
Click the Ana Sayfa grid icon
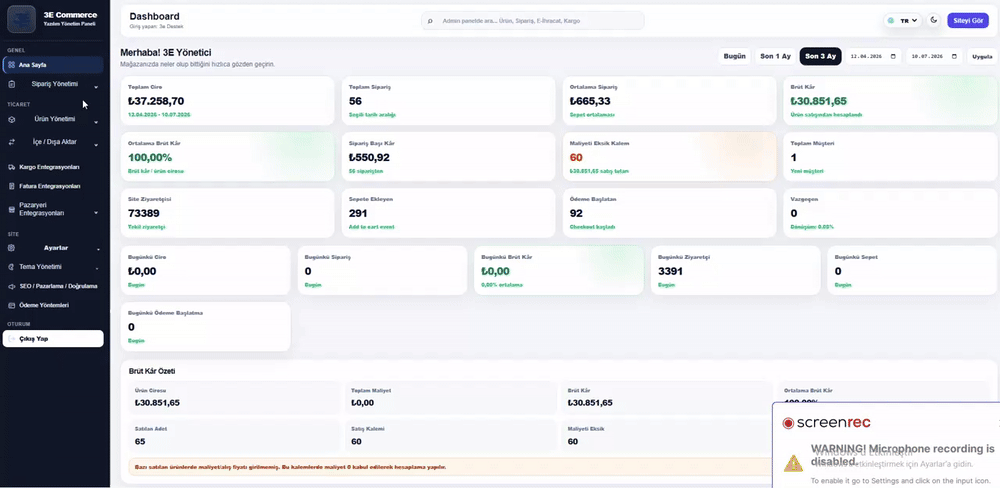click(x=11, y=64)
